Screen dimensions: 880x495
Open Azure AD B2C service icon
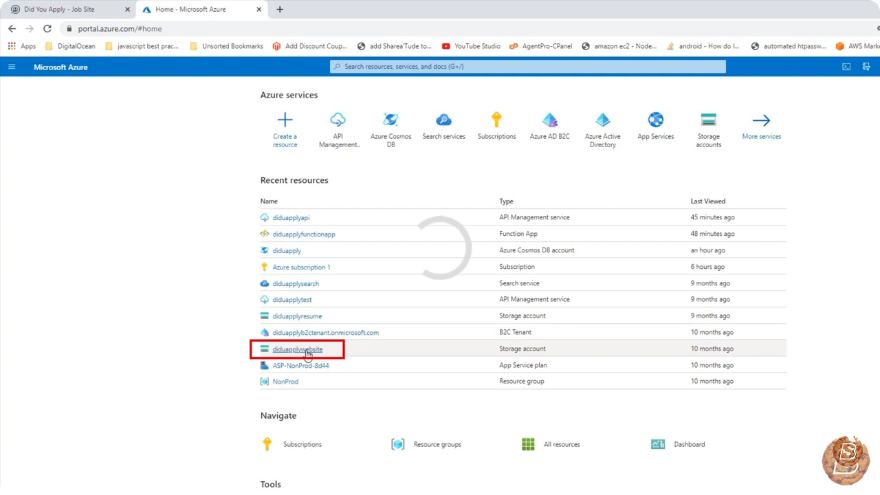549,120
